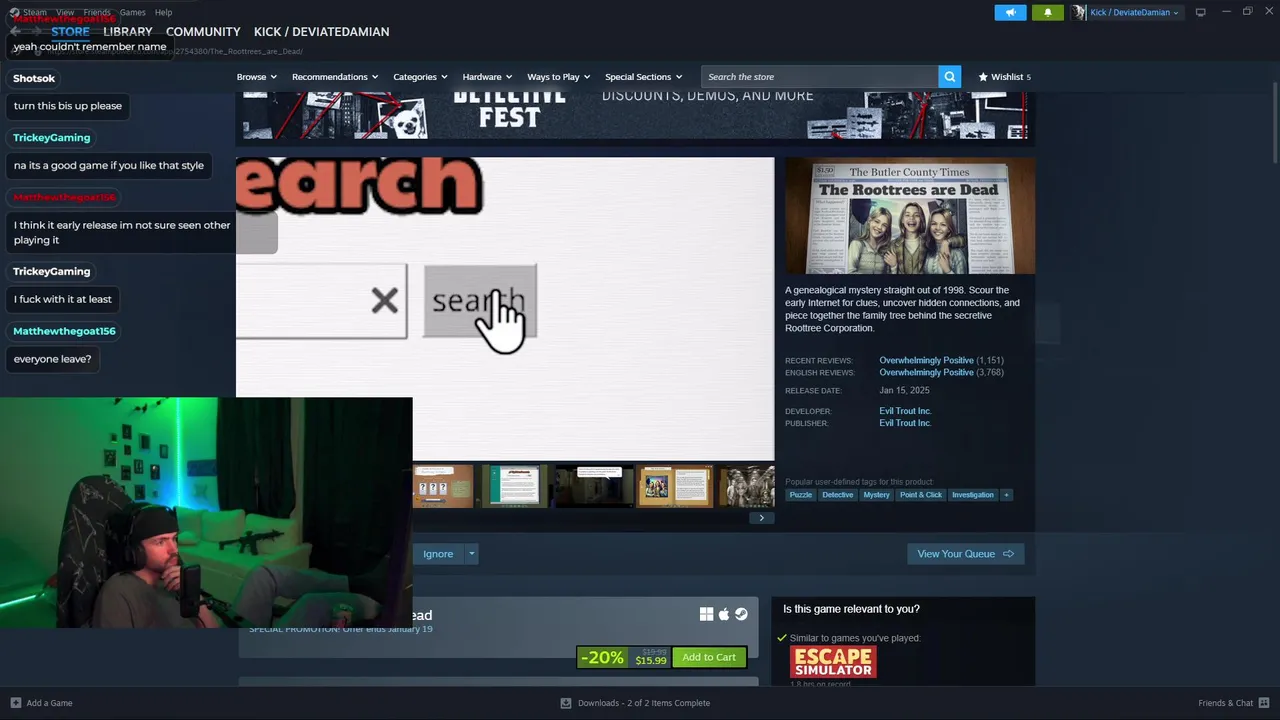Expand the Ways to Play dropdown
Screen dimensions: 1280x720
(x=558, y=77)
